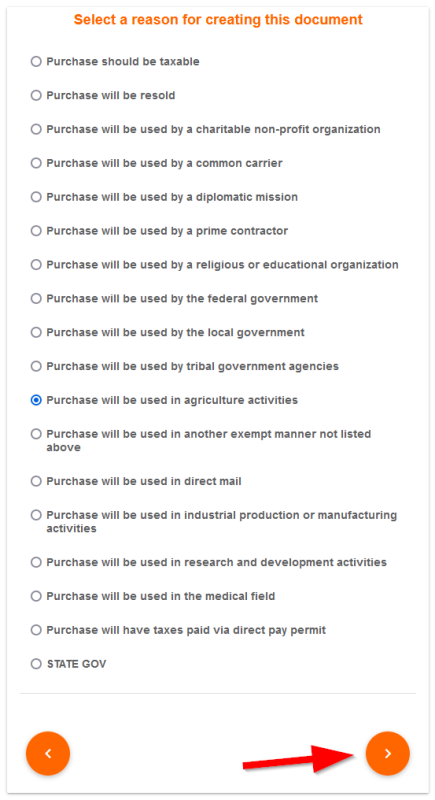Select the STATE GOV radio button
This screenshot has height=800, width=435.
pyautogui.click(x=36, y=664)
